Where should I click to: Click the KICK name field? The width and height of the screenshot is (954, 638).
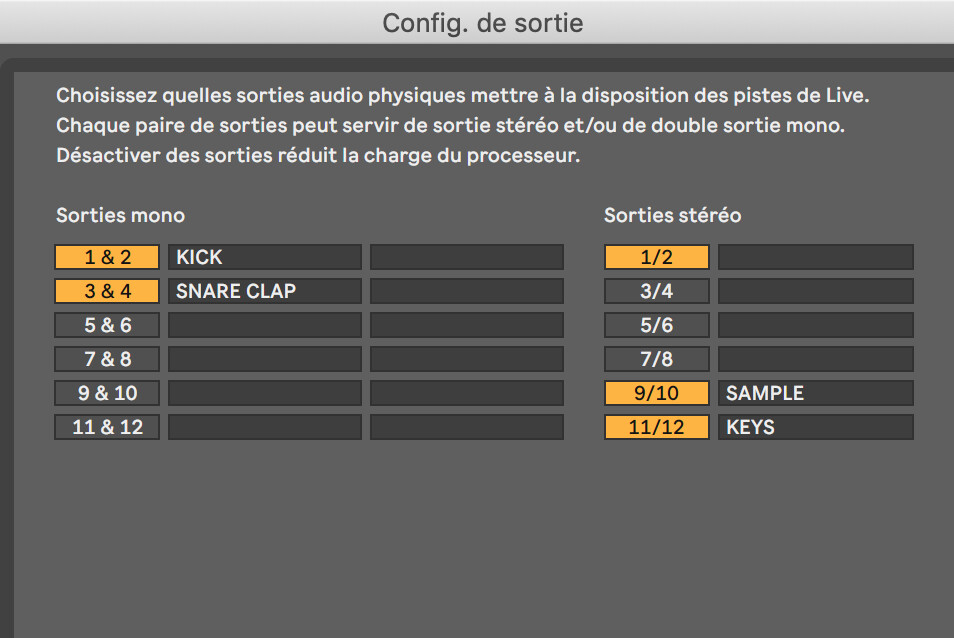[264, 257]
